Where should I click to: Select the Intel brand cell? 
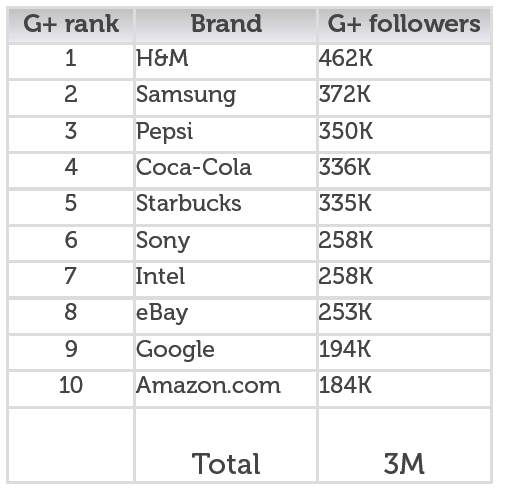click(226, 280)
